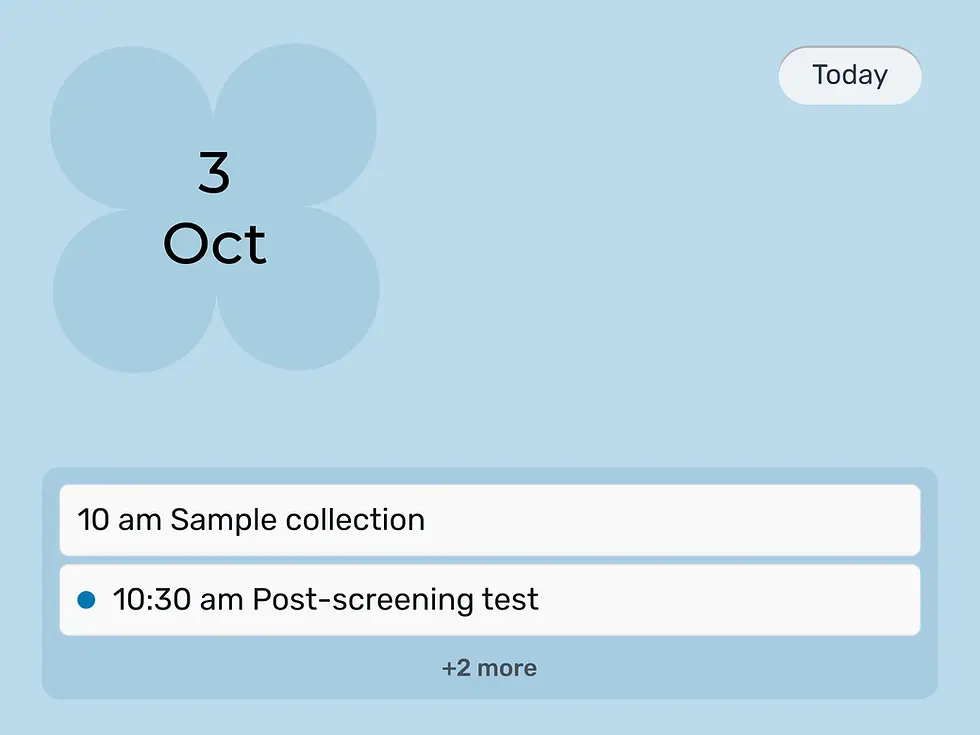This screenshot has width=980, height=735.
Task: Select the number 3 on the date display
Action: pos(213,172)
